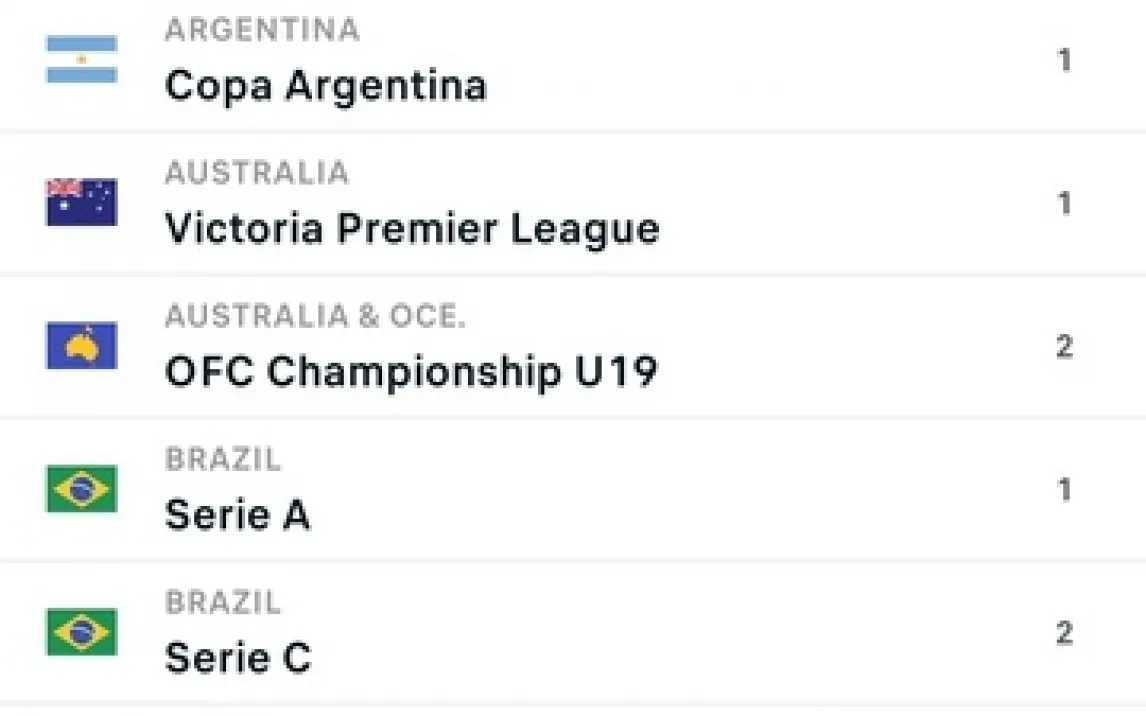Click the match count for Copa Argentina
1146x716 pixels.
coord(1064,61)
